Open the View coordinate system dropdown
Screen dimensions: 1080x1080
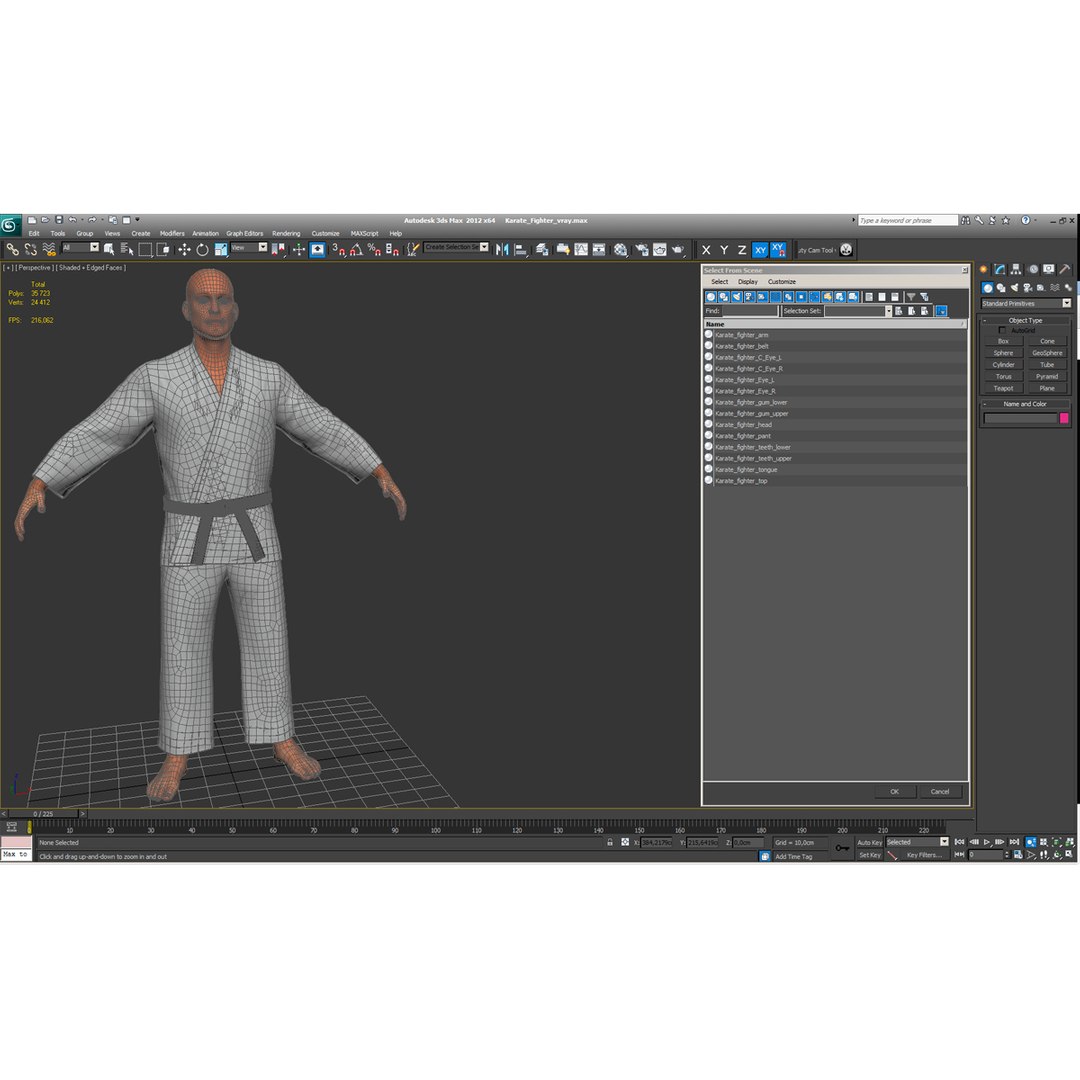click(249, 247)
